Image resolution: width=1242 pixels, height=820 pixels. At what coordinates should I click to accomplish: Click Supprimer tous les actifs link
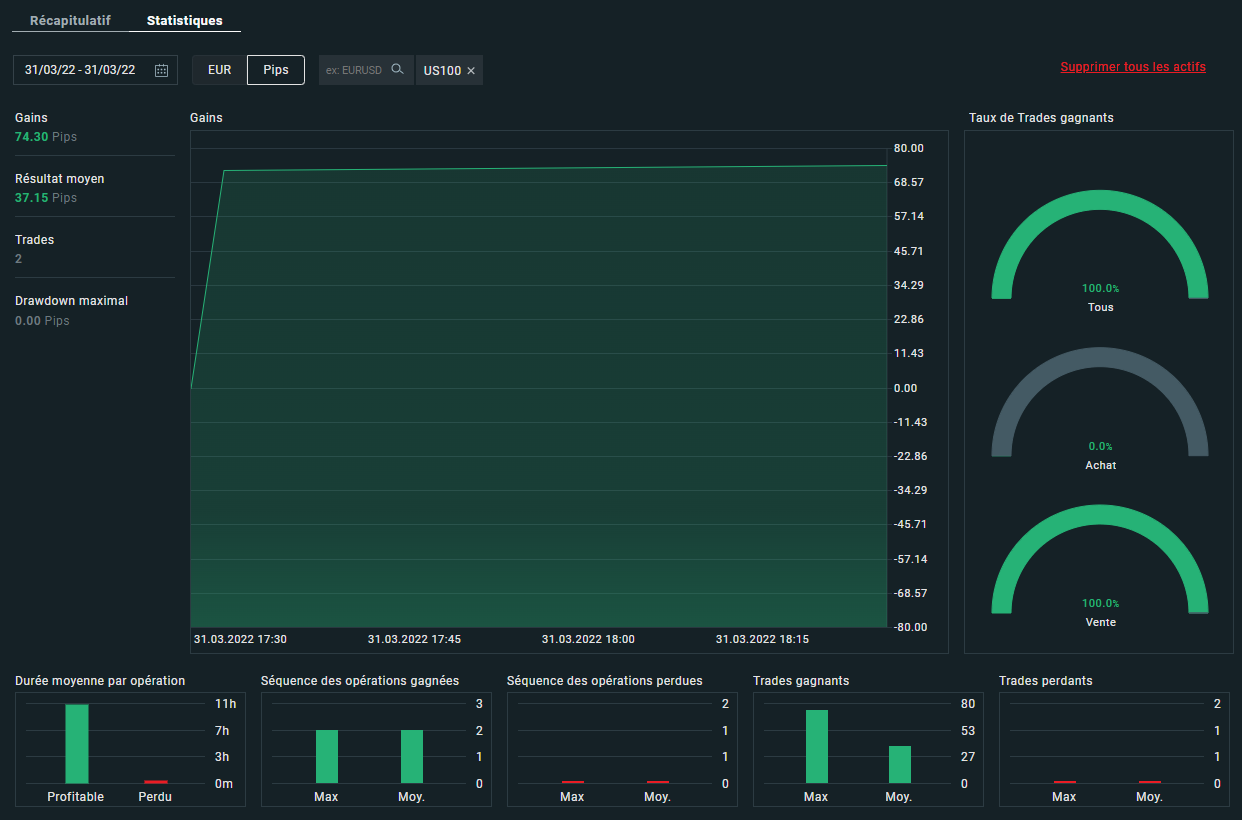1133,67
